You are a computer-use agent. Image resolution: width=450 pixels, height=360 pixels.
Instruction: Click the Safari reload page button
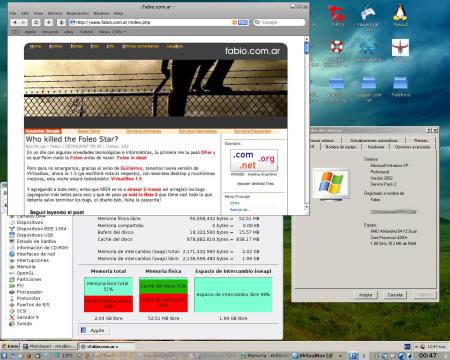coord(36,22)
